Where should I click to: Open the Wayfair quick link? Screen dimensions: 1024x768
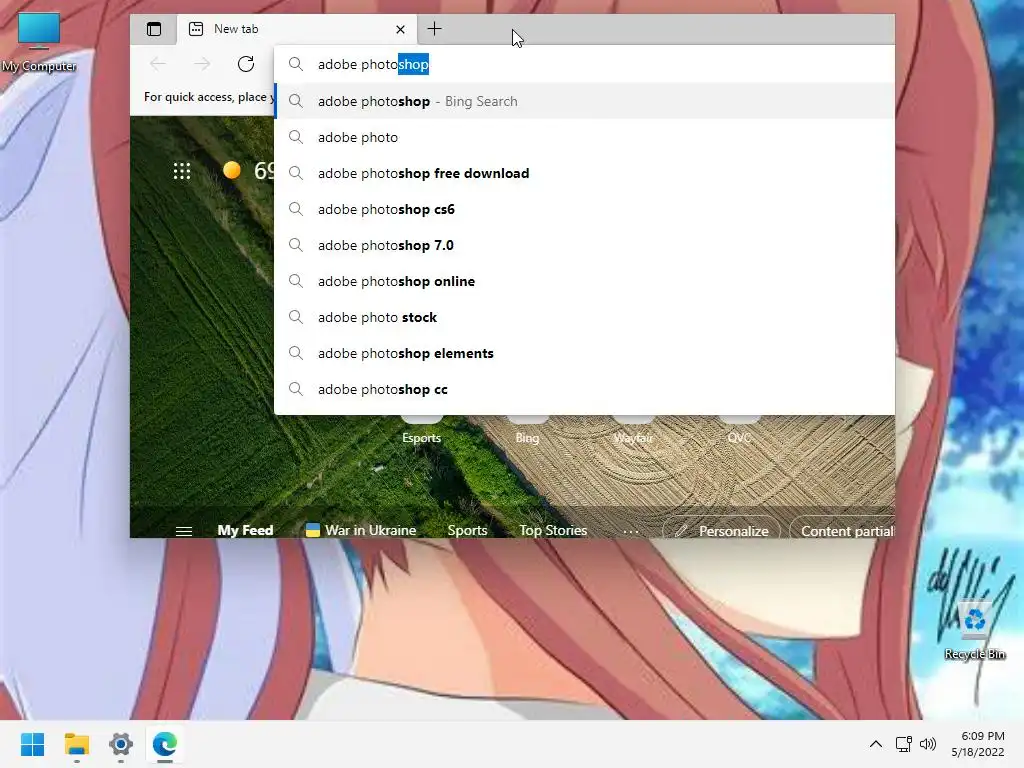point(633,431)
